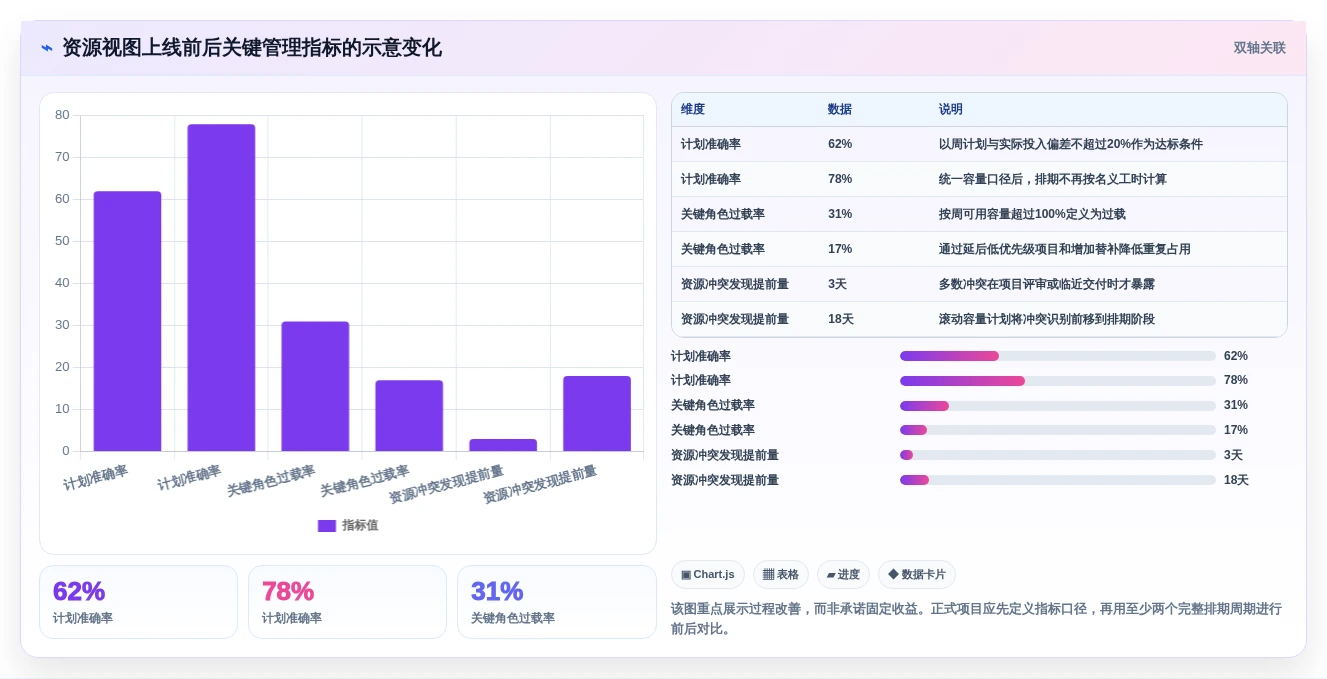The width and height of the screenshot is (1327, 679).
Task: Click the 78% progress bar
Action: [x=1058, y=381]
